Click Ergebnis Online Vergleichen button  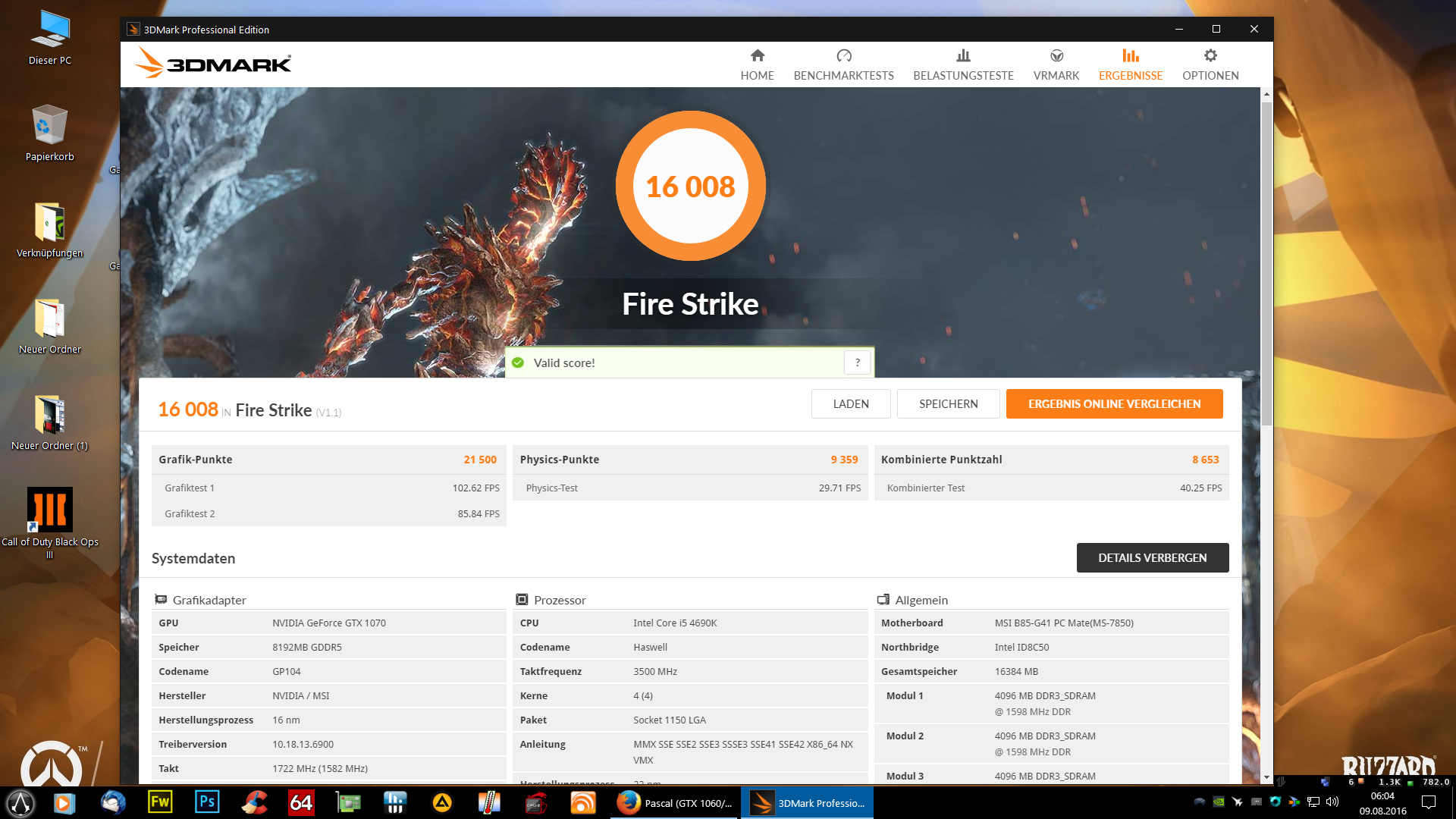coord(1114,404)
